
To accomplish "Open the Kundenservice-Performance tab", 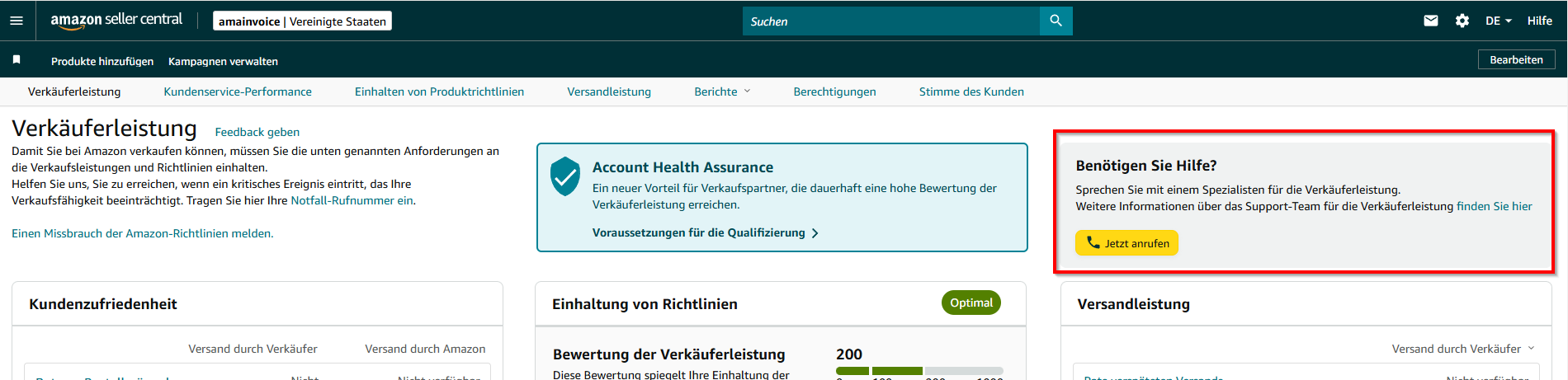I will click(238, 91).
